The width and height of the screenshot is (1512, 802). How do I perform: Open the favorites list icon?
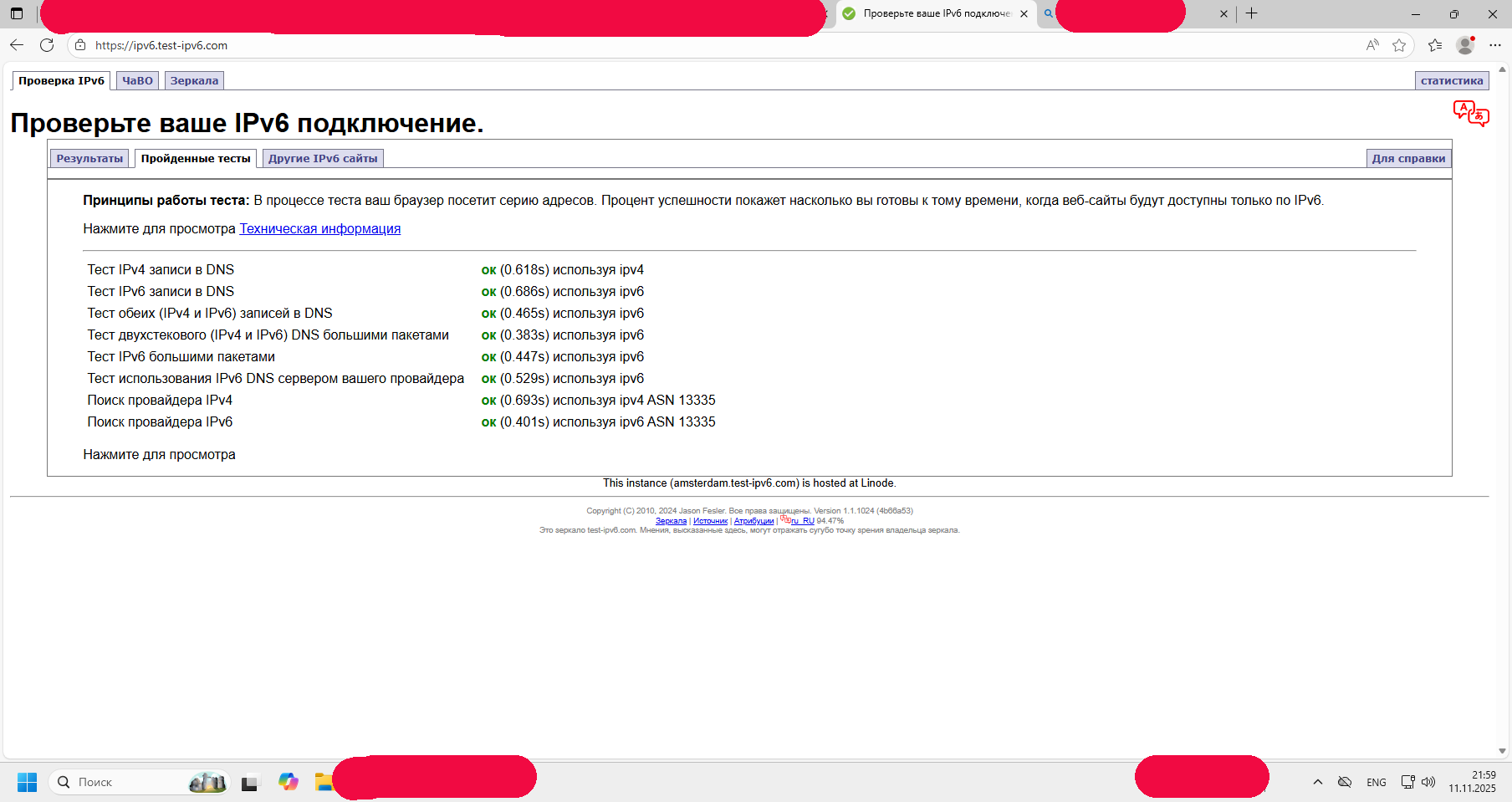(1435, 45)
